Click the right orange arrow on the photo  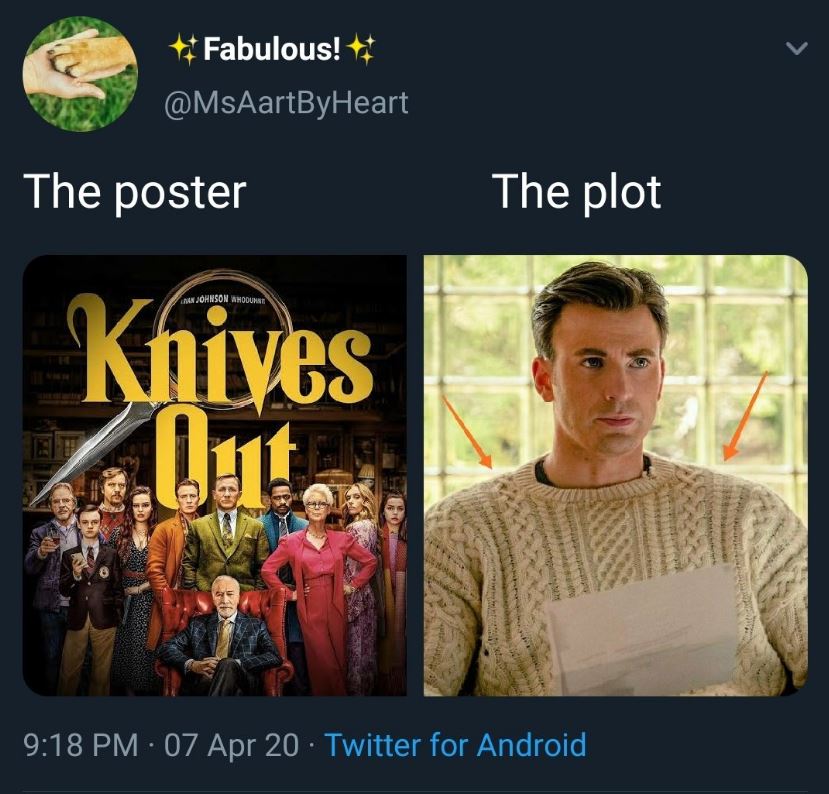(x=745, y=416)
